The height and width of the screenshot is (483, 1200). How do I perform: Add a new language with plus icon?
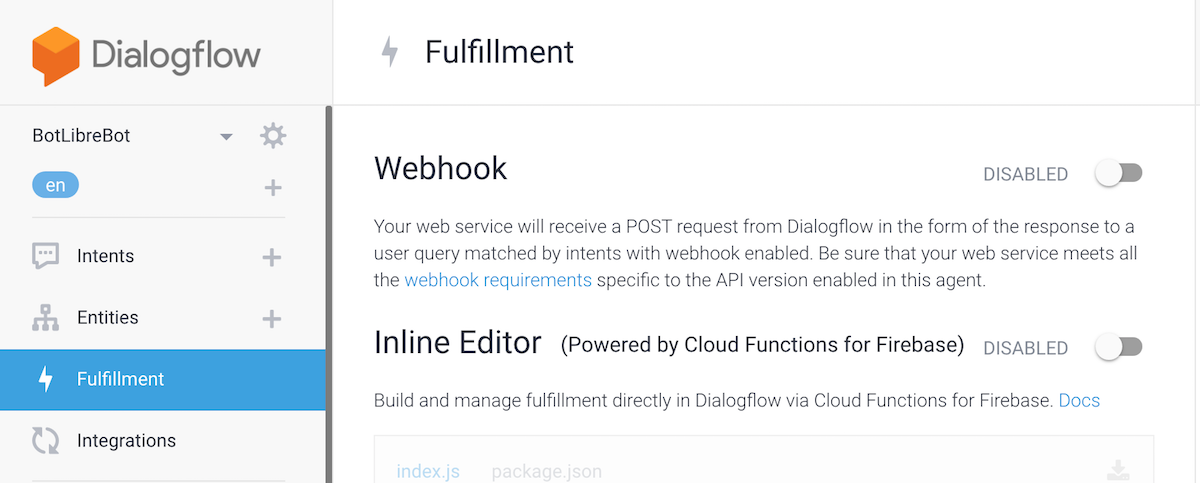click(272, 187)
